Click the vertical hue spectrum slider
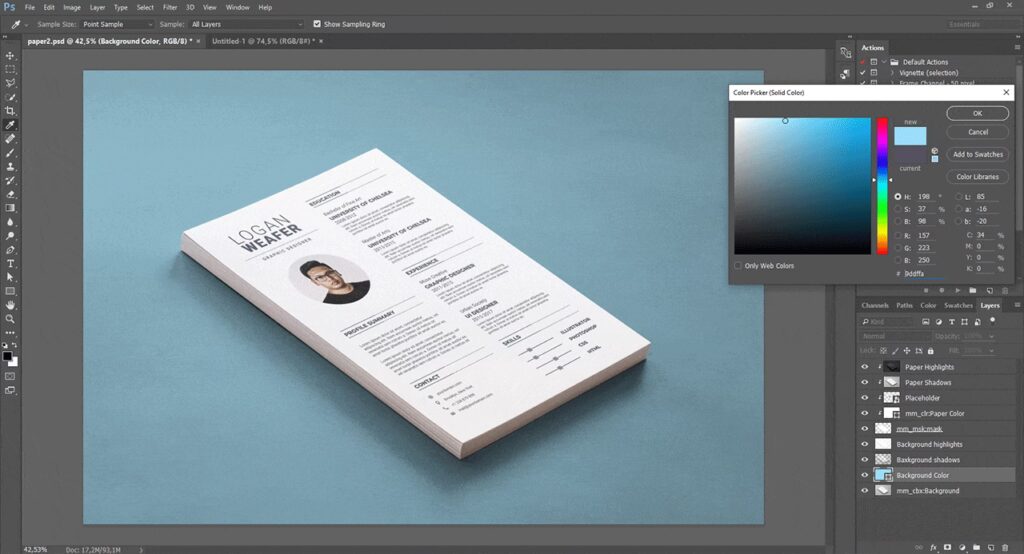The image size is (1024, 554). point(882,185)
